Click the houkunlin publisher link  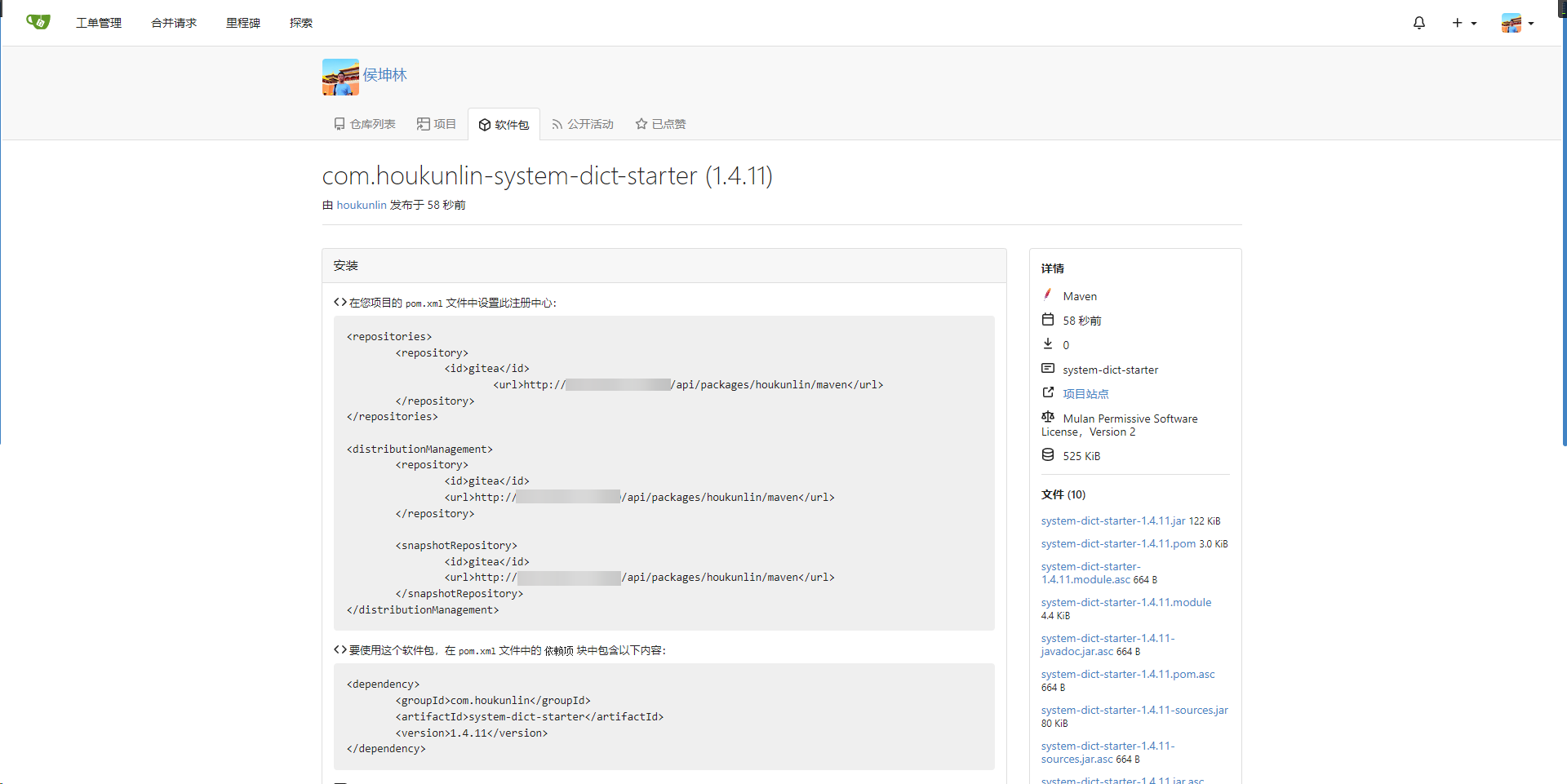click(361, 205)
